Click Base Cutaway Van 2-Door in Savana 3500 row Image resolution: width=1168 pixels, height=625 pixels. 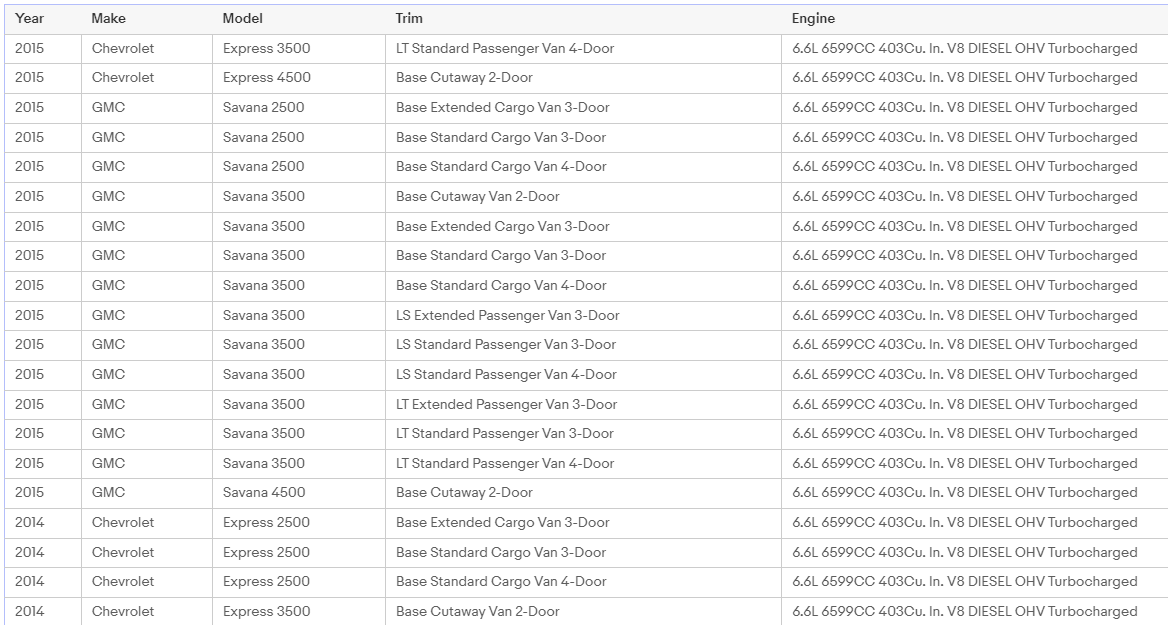[x=477, y=197]
